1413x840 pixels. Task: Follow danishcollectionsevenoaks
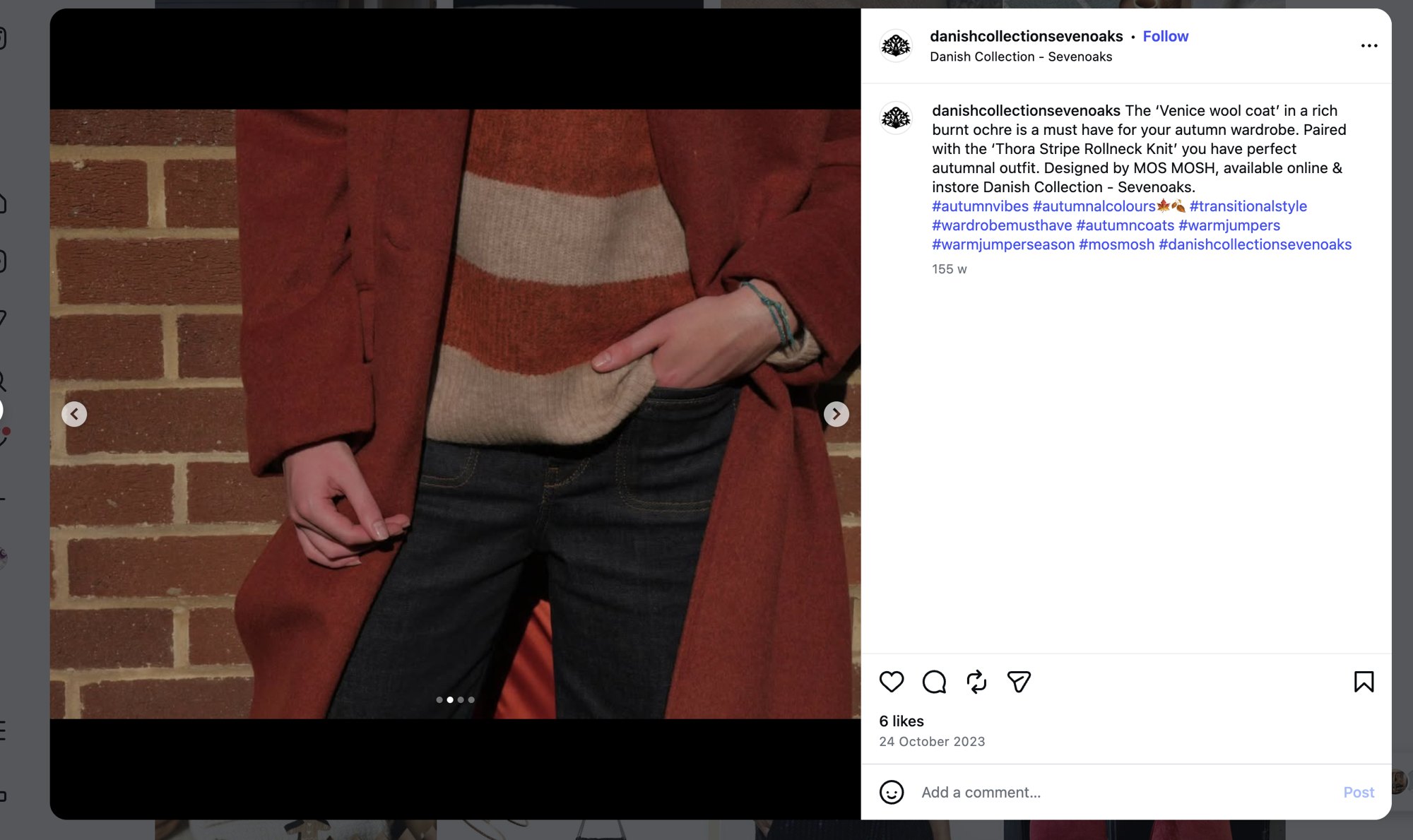[1166, 36]
